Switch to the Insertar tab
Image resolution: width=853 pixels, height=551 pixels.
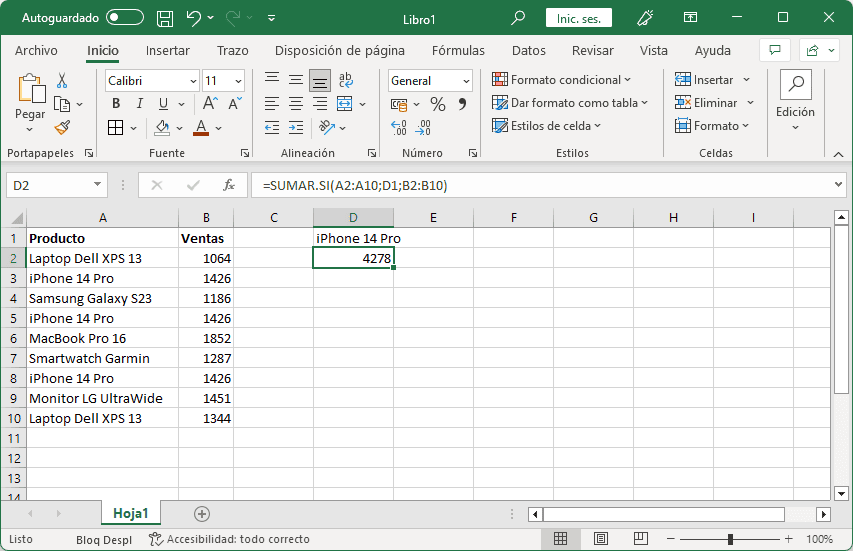168,51
